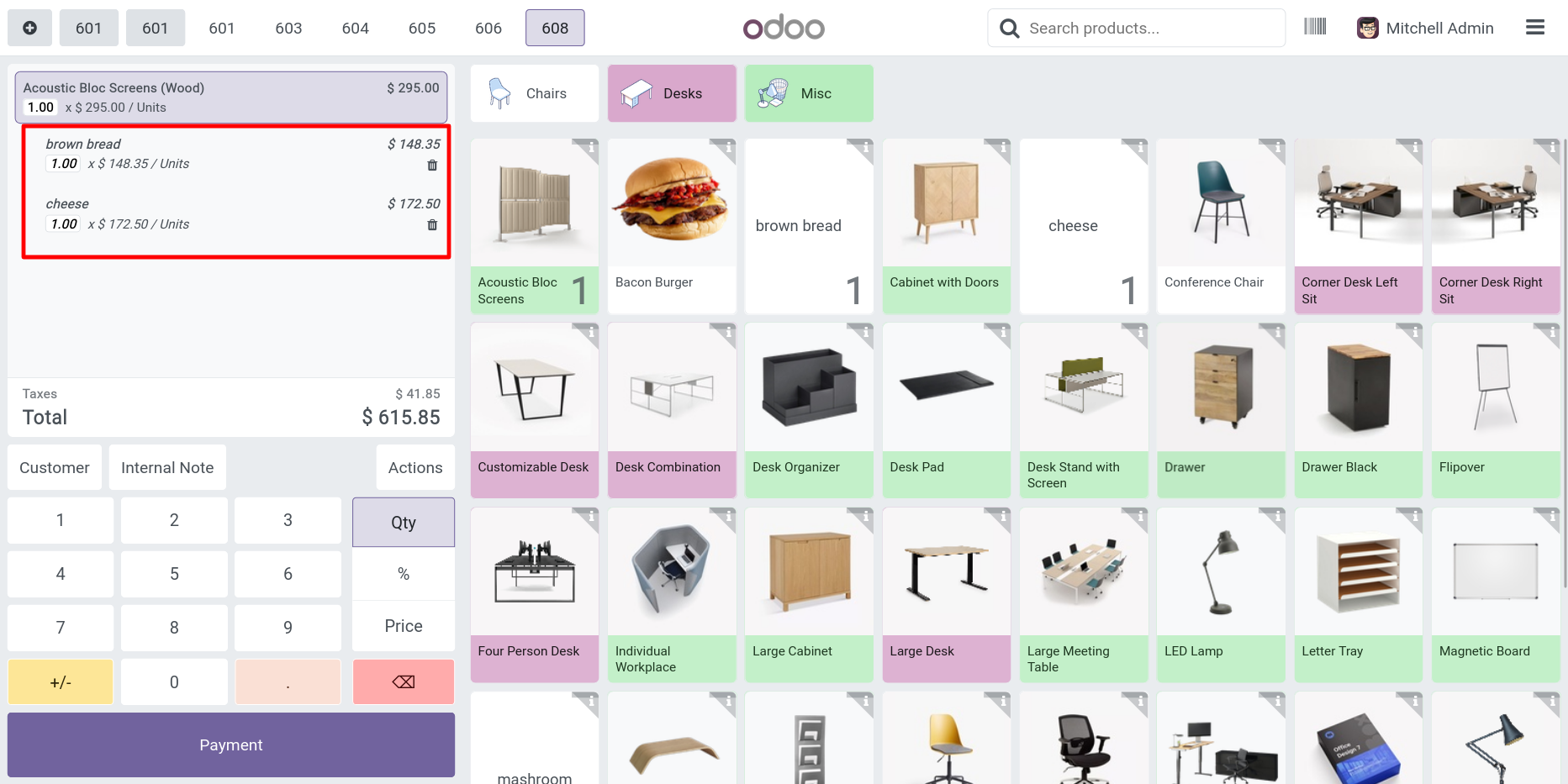This screenshot has height=784, width=1568.
Task: Click the backspace key on numpad
Action: point(404,681)
